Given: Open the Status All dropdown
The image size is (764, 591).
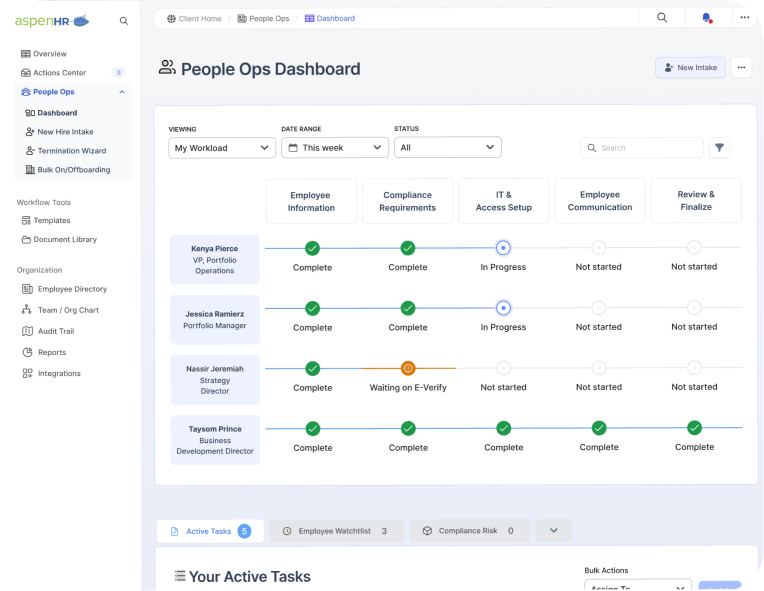Looking at the screenshot, I should coord(447,148).
